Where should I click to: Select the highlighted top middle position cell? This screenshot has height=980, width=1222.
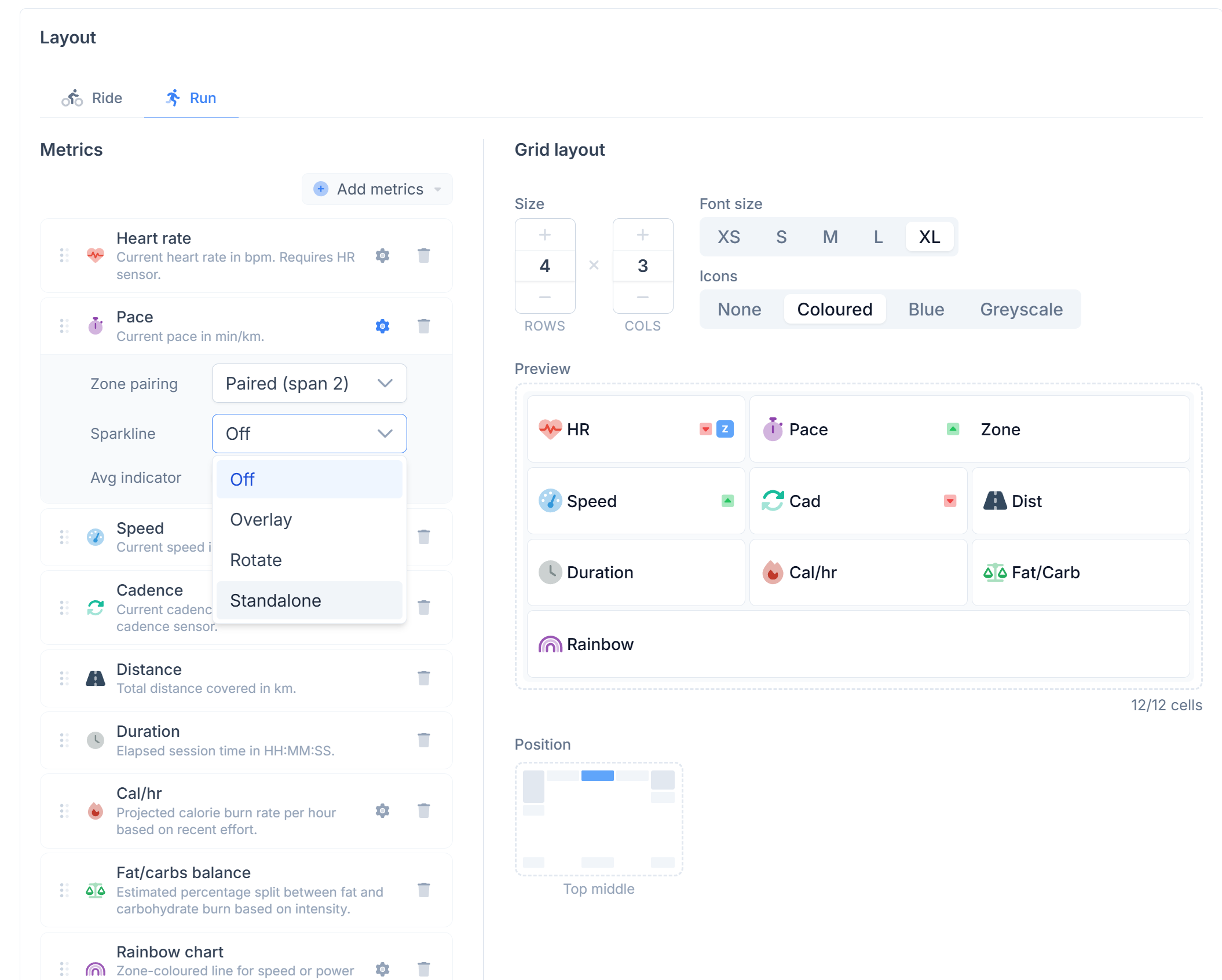click(x=598, y=776)
